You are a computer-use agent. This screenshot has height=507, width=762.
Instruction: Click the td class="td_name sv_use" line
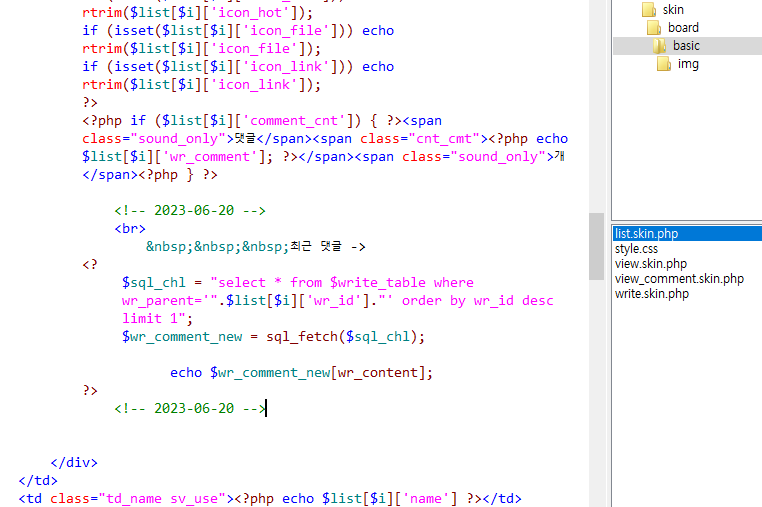click(x=269, y=499)
